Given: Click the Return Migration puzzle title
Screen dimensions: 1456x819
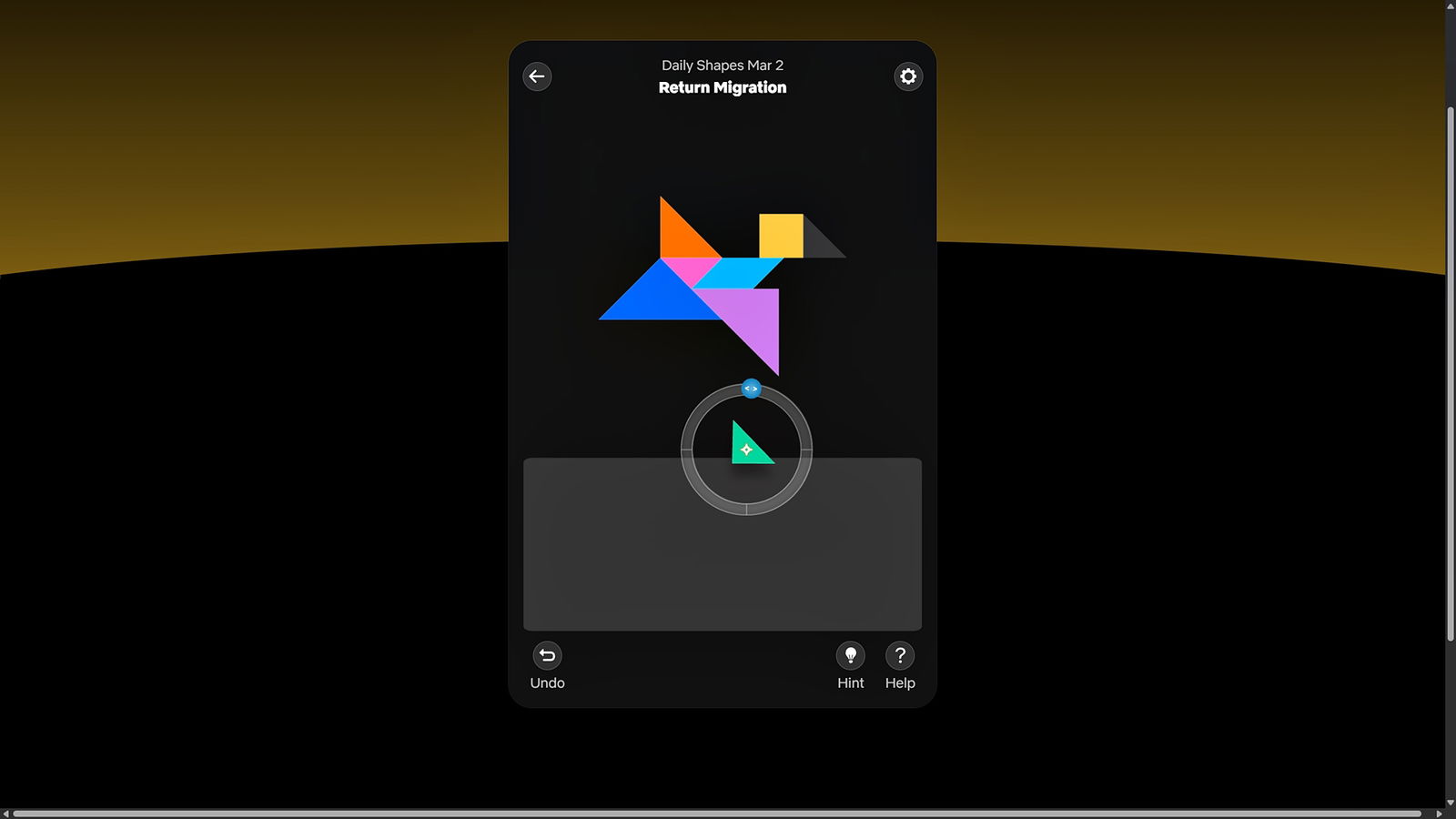Looking at the screenshot, I should click(x=723, y=87).
